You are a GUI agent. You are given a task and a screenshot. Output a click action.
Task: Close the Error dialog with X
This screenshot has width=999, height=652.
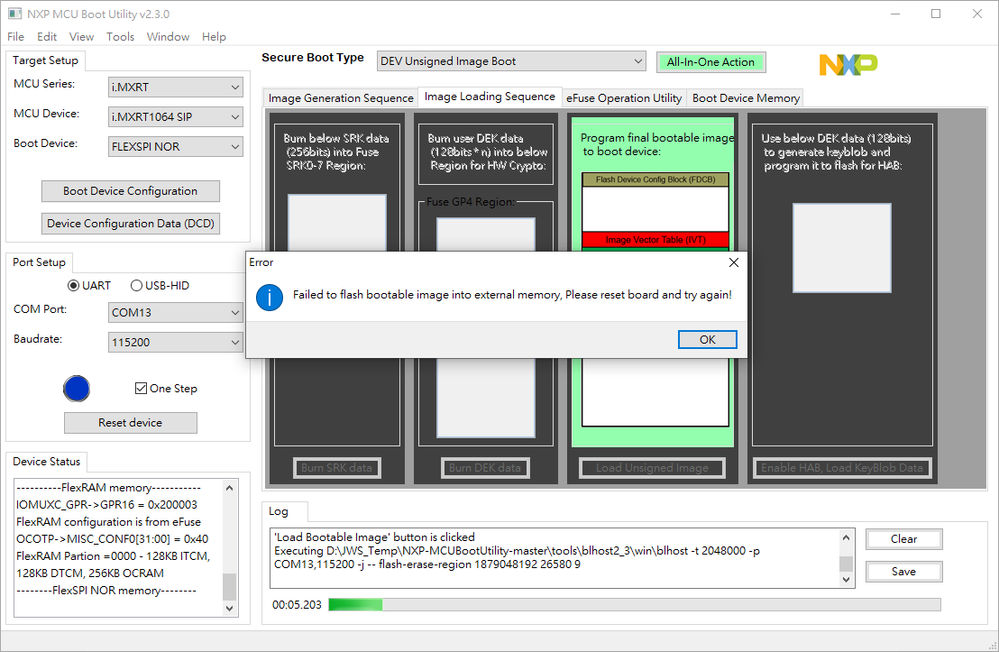[733, 263]
